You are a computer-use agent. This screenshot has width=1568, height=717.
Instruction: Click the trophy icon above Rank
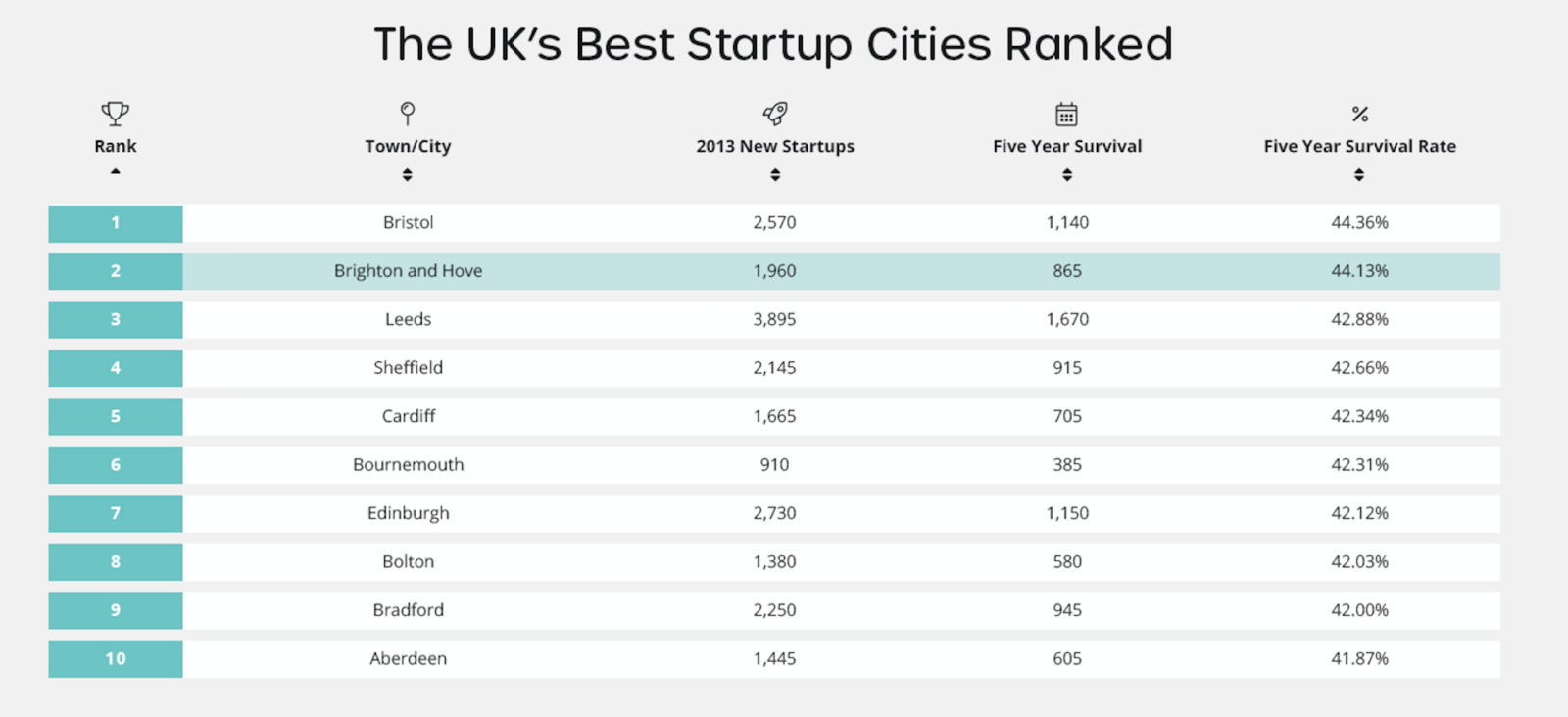tap(116, 114)
